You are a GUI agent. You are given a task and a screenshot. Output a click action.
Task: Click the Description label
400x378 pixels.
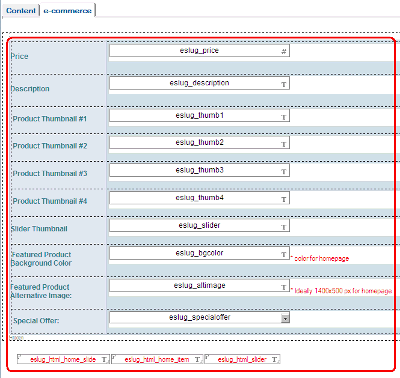coord(30,89)
